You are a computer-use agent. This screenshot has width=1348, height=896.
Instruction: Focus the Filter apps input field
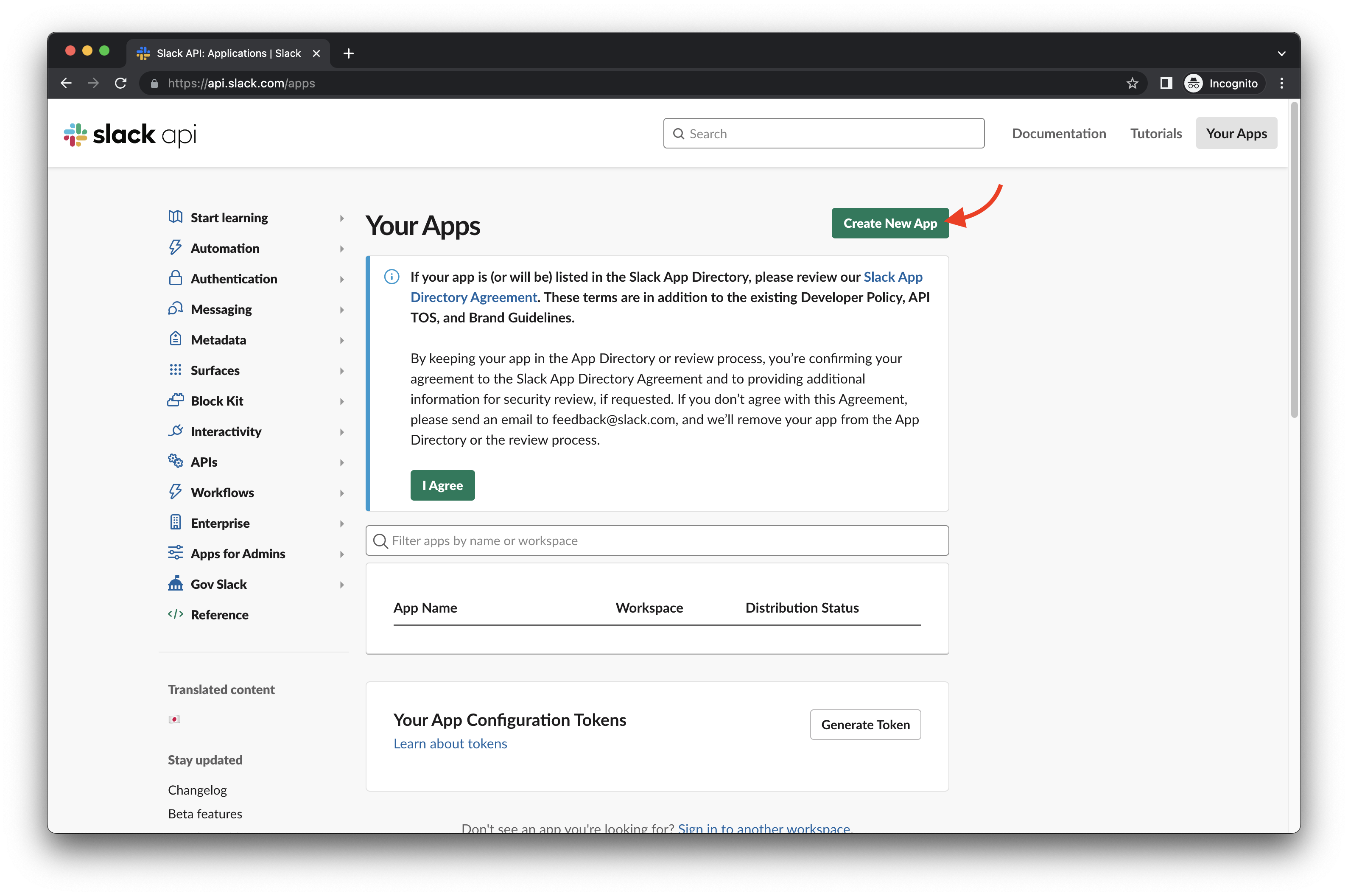tap(657, 540)
